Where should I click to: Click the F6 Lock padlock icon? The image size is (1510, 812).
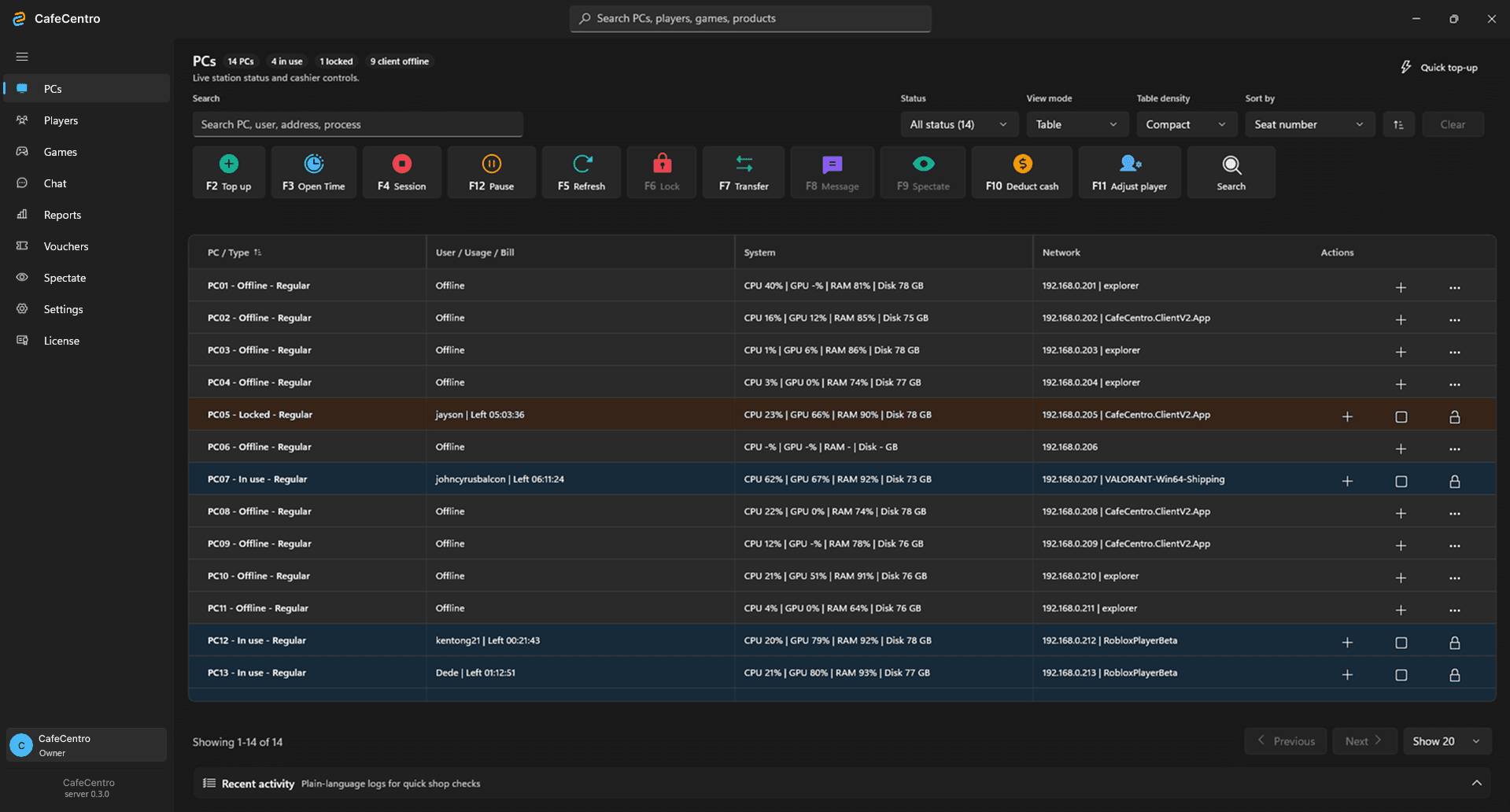[x=663, y=163]
